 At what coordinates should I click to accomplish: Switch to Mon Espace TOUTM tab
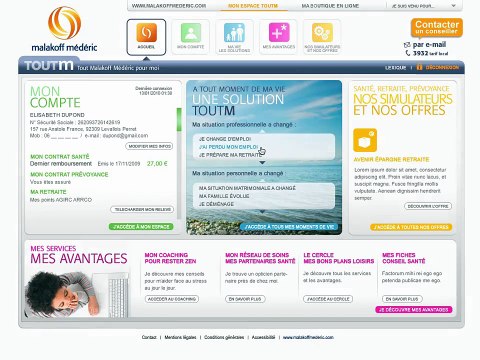[253, 6]
